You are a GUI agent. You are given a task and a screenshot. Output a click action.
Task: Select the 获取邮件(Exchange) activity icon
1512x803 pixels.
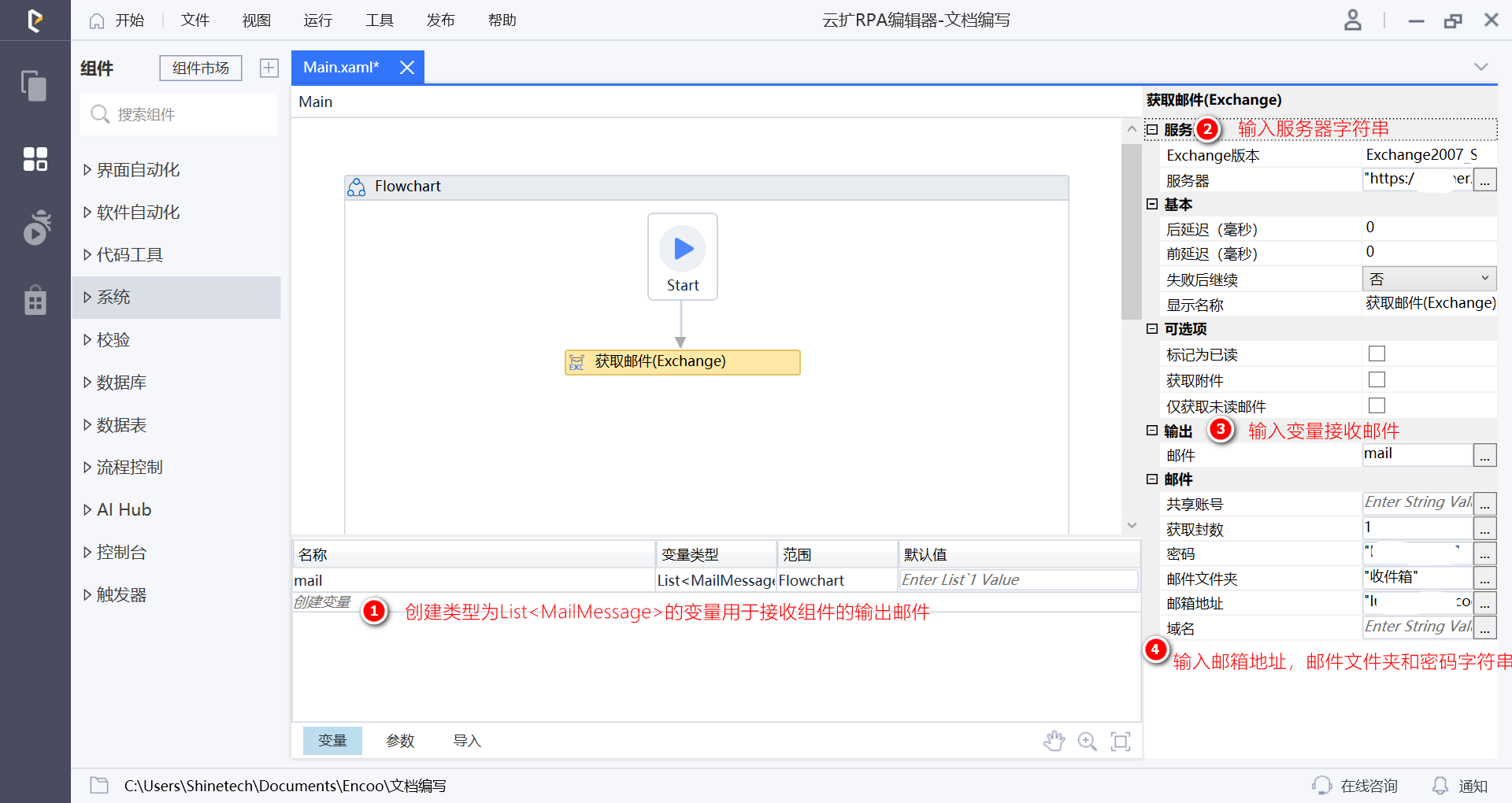(x=576, y=362)
